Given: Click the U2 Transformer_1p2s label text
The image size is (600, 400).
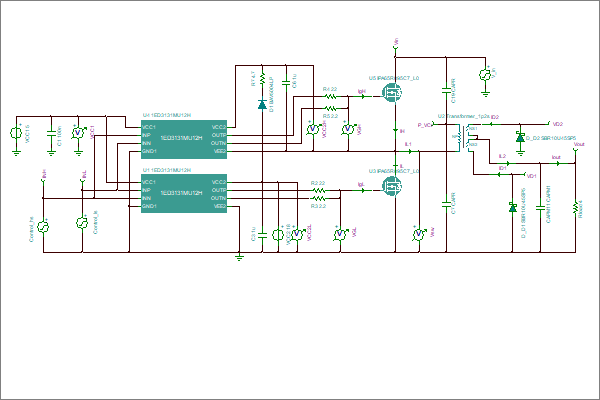Looking at the screenshot, I should point(463,116).
